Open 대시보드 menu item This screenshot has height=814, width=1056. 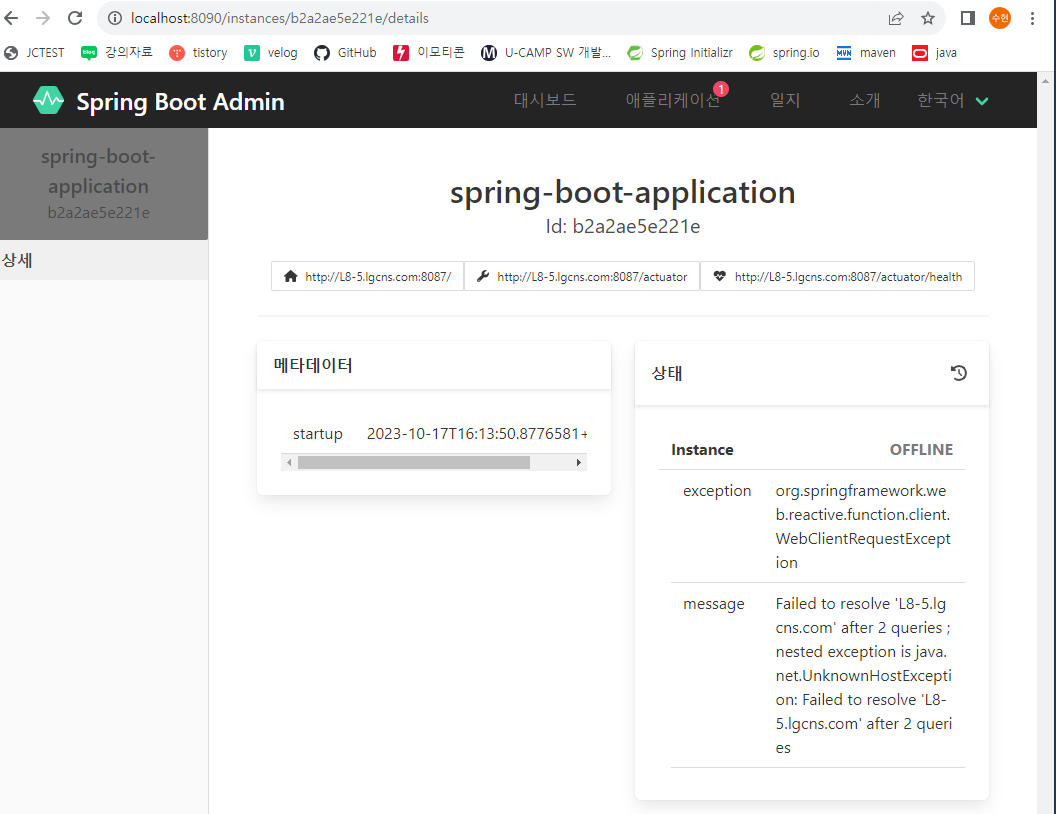(x=545, y=100)
